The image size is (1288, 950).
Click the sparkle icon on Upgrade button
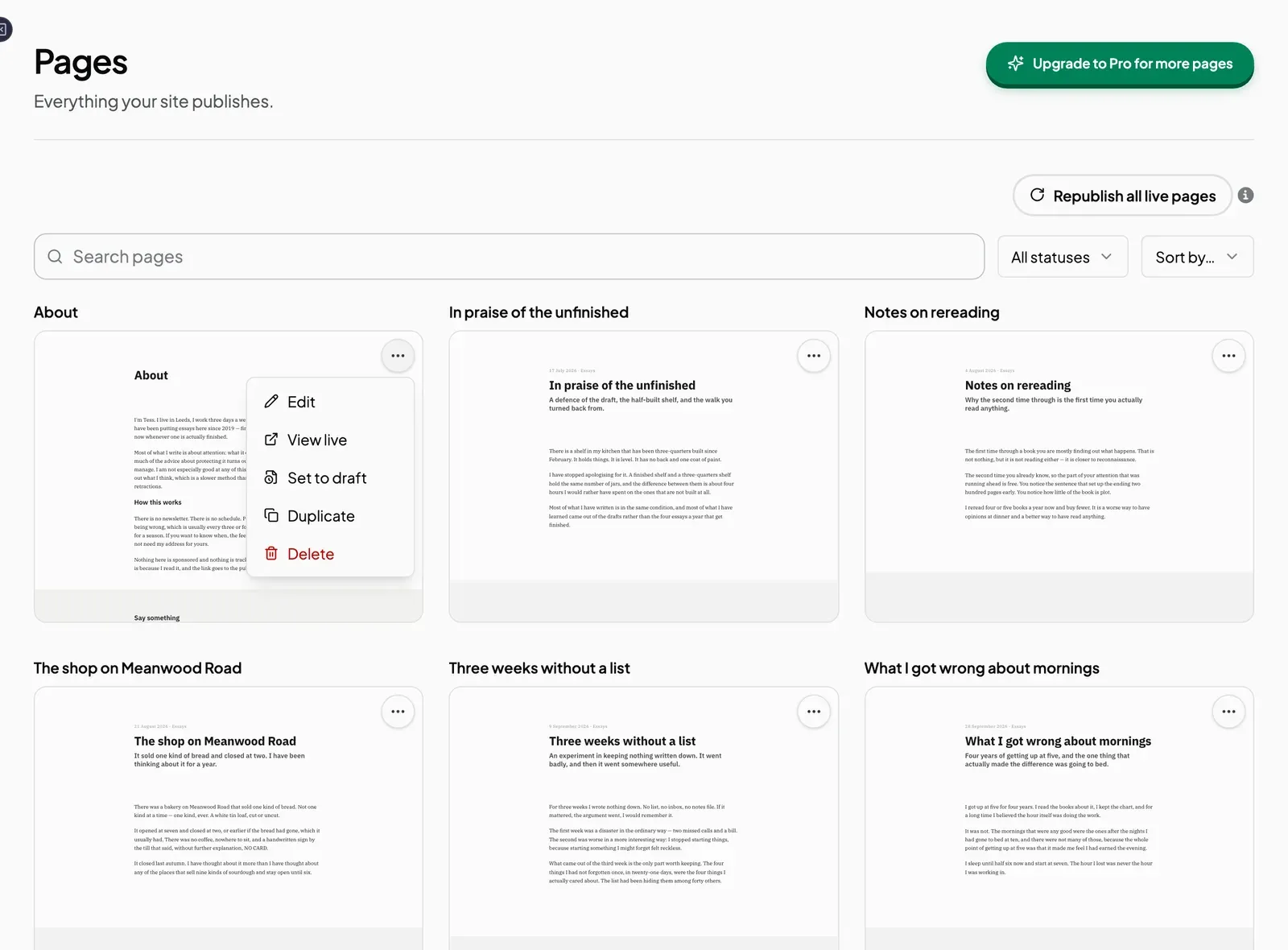[x=1016, y=64]
